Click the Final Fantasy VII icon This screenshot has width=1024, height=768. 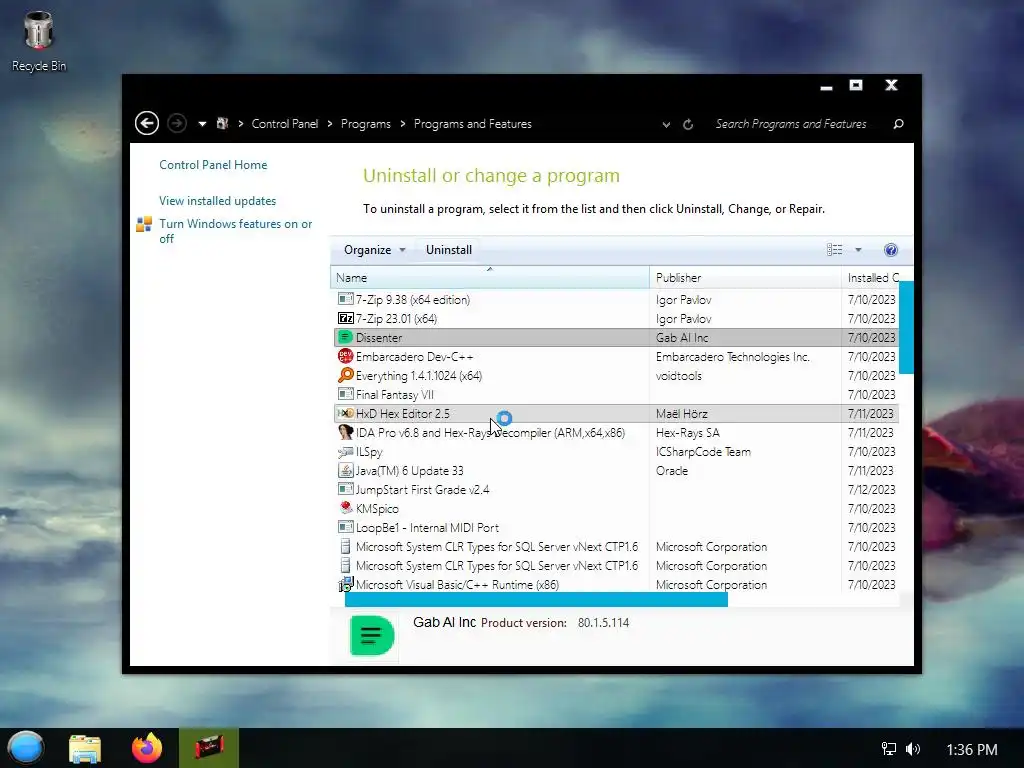click(345, 394)
